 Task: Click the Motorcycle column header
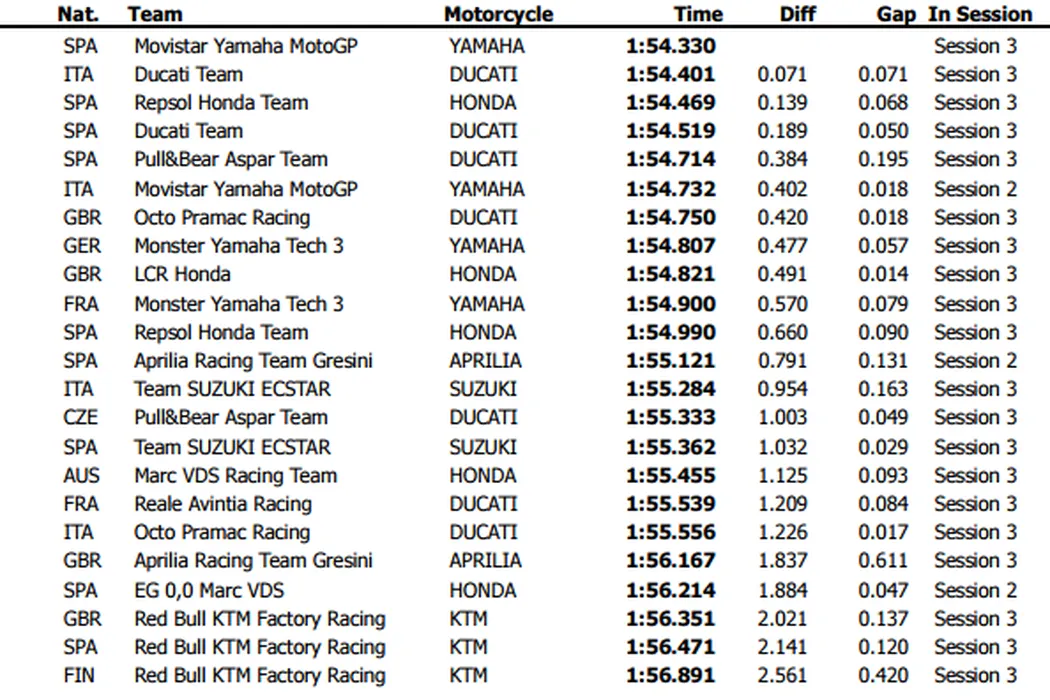498,15
